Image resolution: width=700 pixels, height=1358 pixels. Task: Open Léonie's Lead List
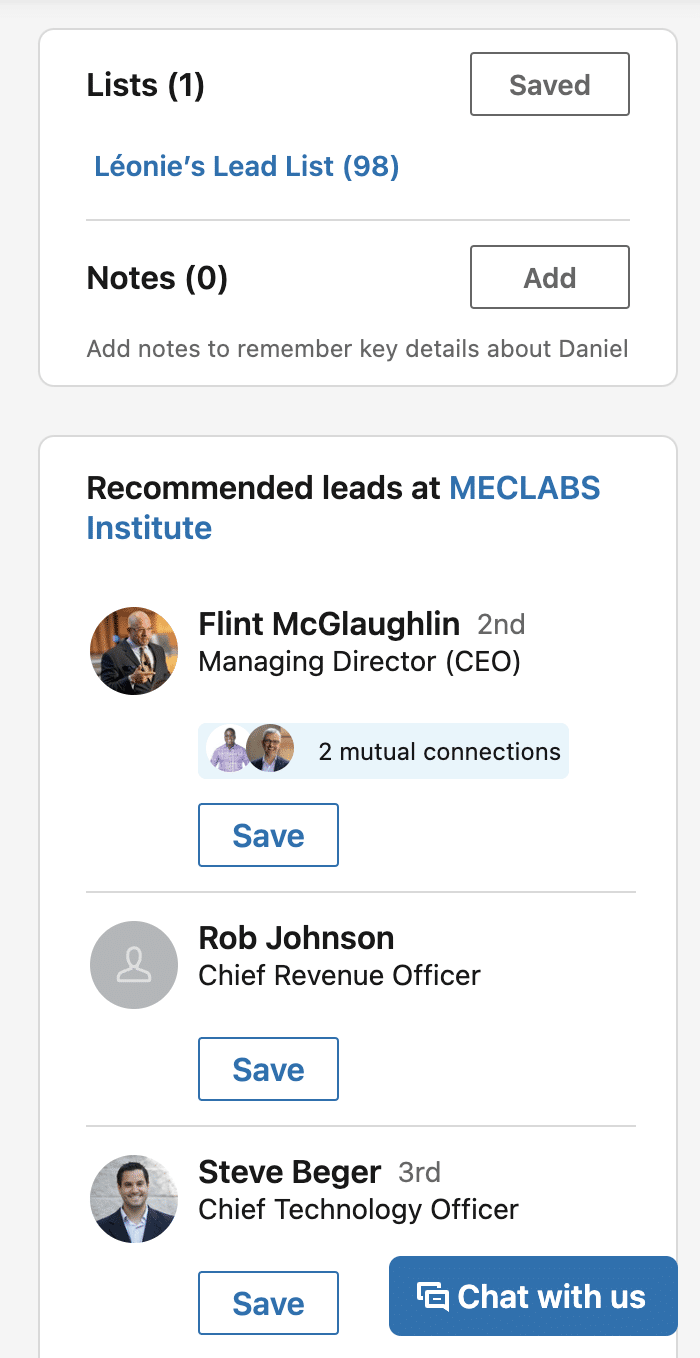point(245,166)
